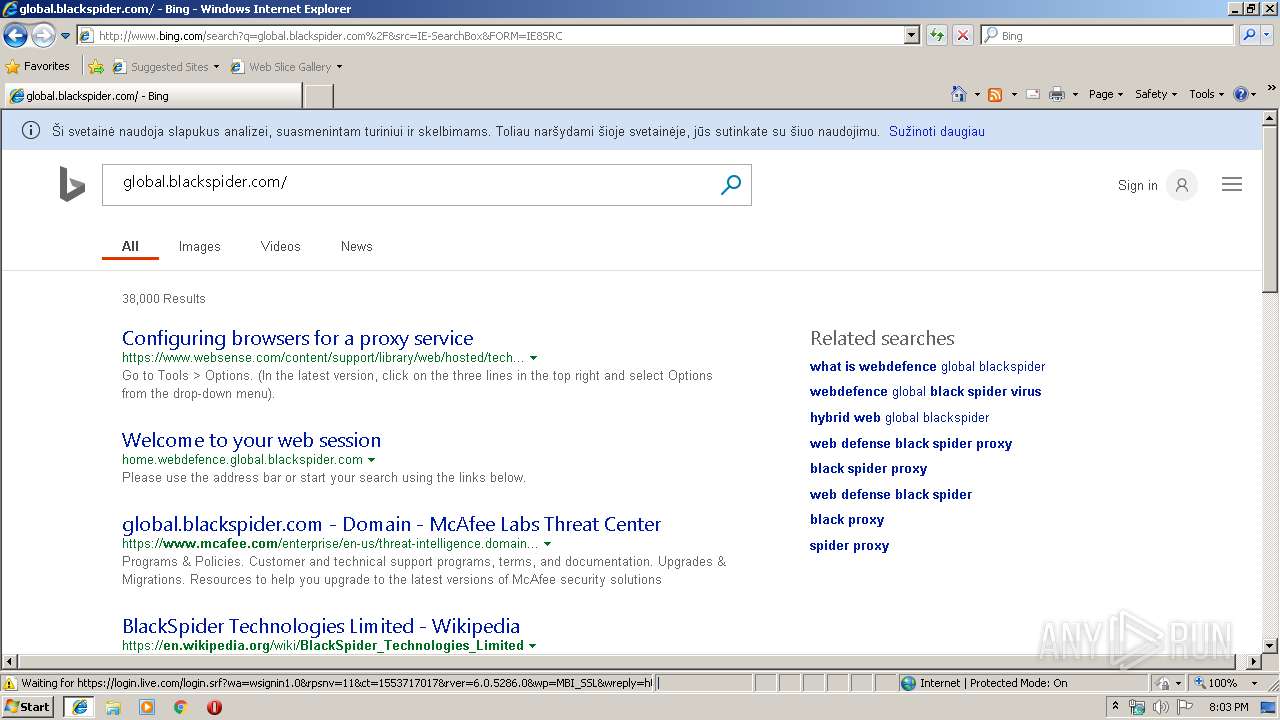Viewport: 1280px width, 720px height.
Task: Open Configuring browsers for a proxy service result
Action: 297,338
